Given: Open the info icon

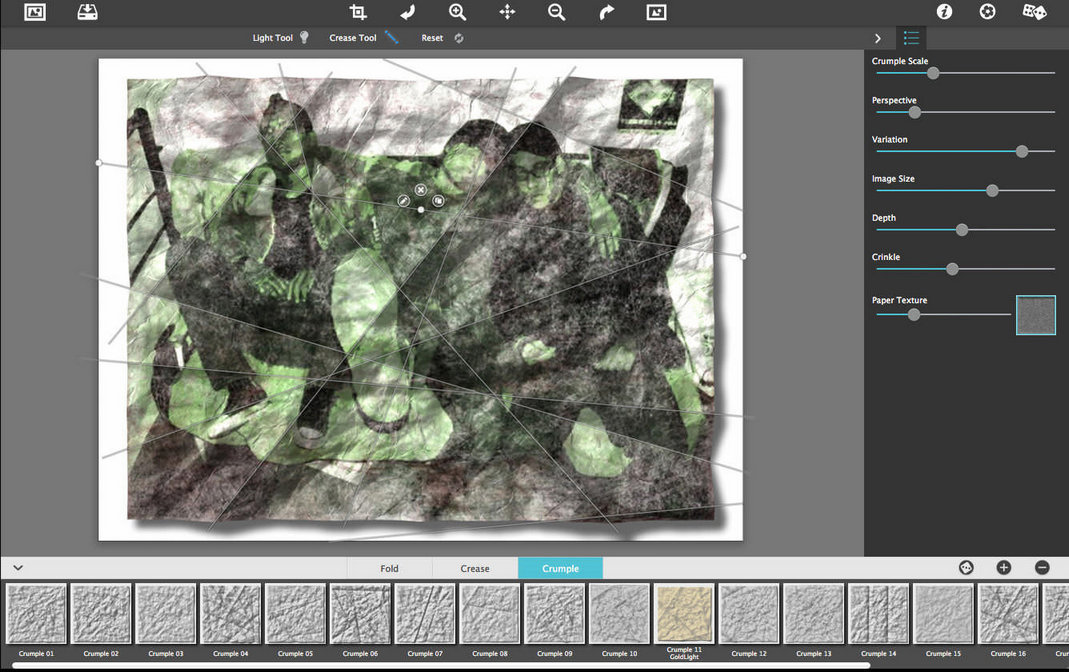Looking at the screenshot, I should (944, 12).
